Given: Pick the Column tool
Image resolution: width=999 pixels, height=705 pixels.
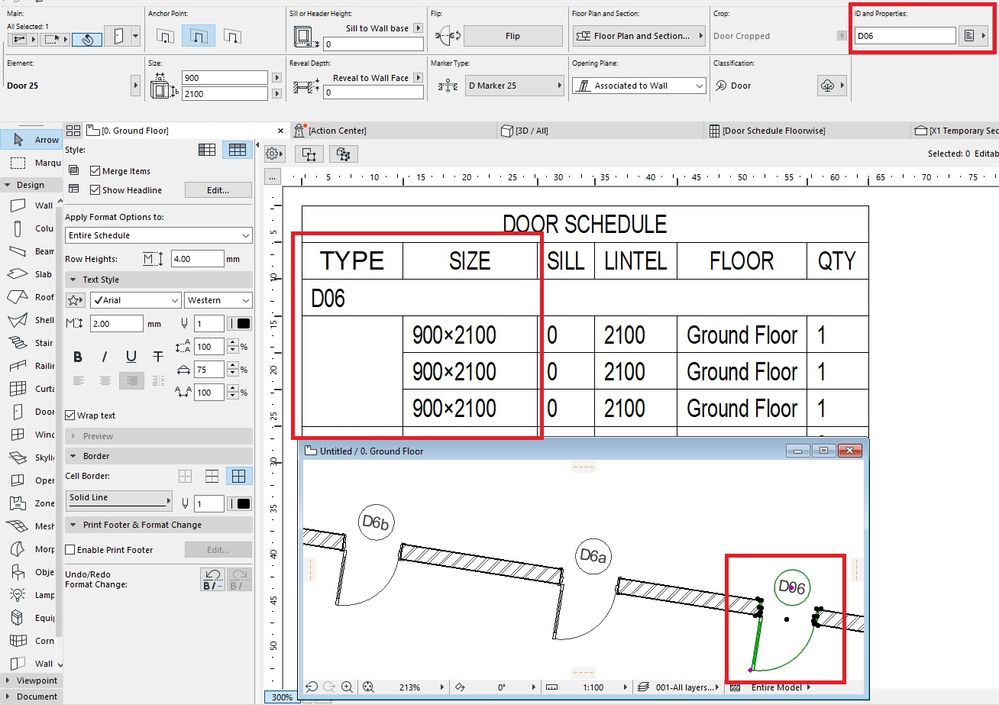Looking at the screenshot, I should (31, 228).
